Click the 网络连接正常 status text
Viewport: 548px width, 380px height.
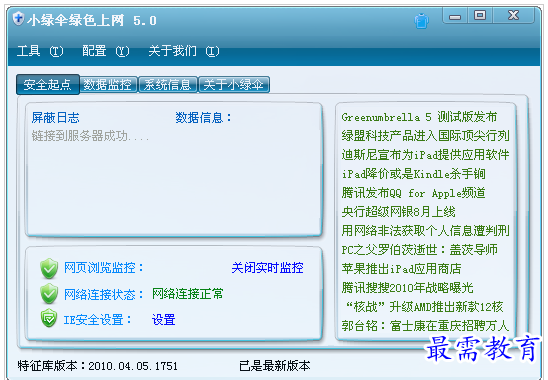point(188,294)
